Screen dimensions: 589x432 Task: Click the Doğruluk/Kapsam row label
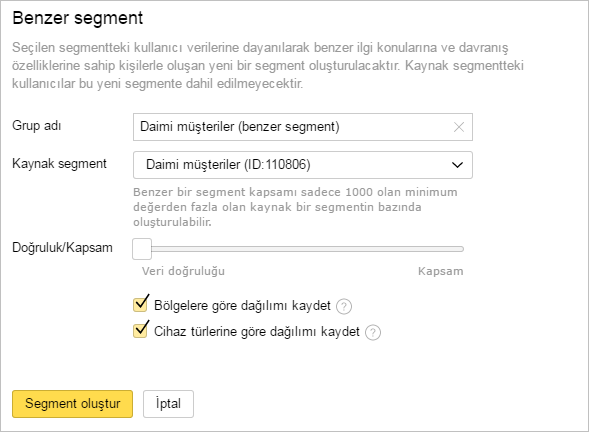click(x=62, y=248)
